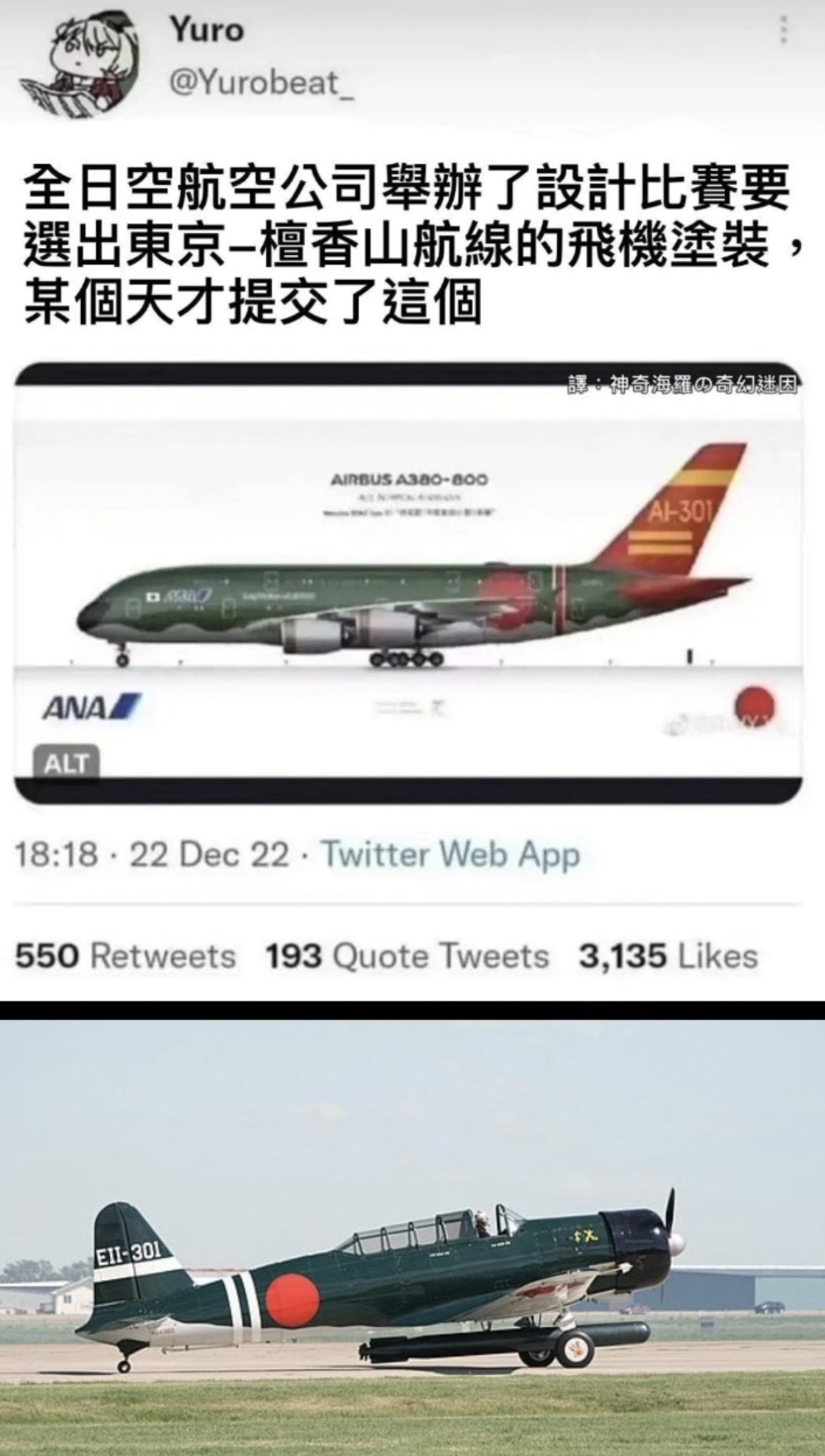View the 550 Retweets list
This screenshot has width=825, height=1456.
point(126,956)
